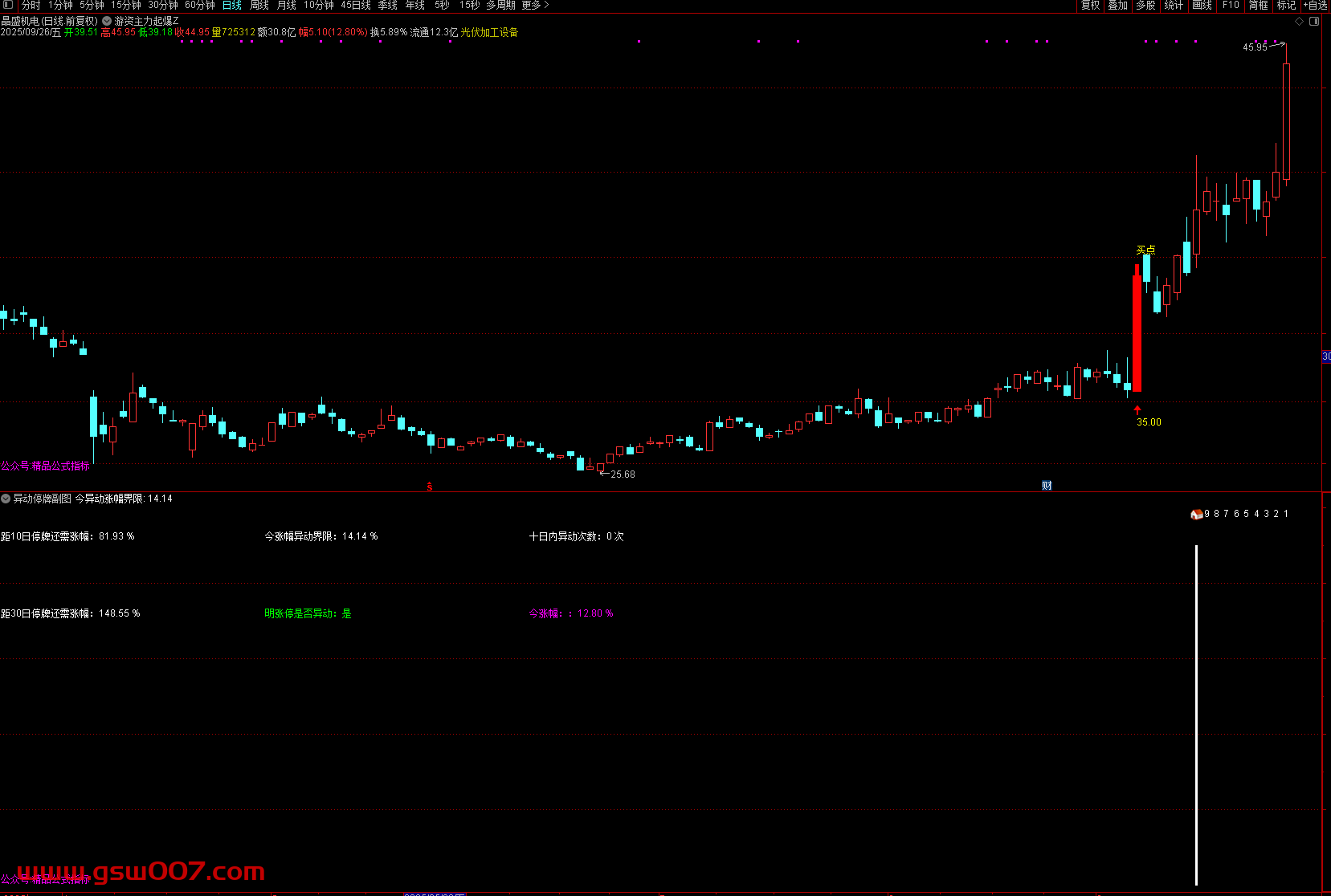The image size is (1331, 896).
Task: Select sub-chart number 7
Action: (x=1227, y=514)
